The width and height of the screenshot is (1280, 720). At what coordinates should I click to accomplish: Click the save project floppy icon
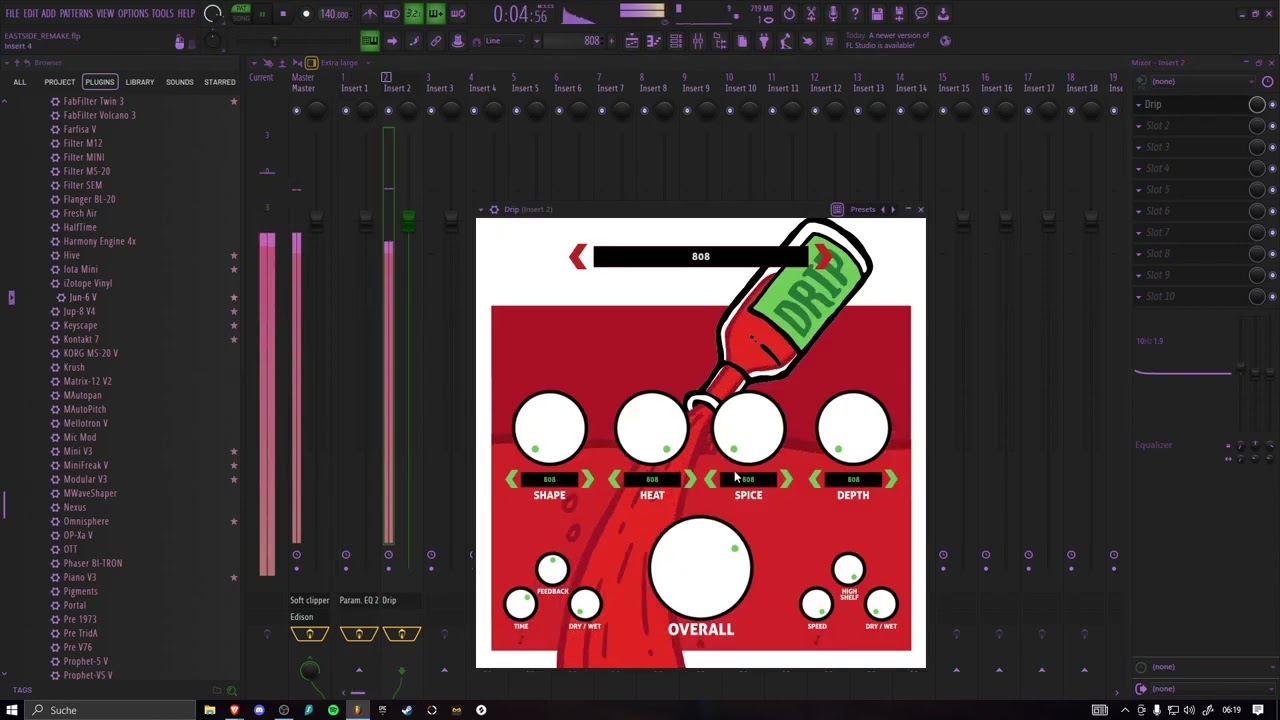pos(877,14)
